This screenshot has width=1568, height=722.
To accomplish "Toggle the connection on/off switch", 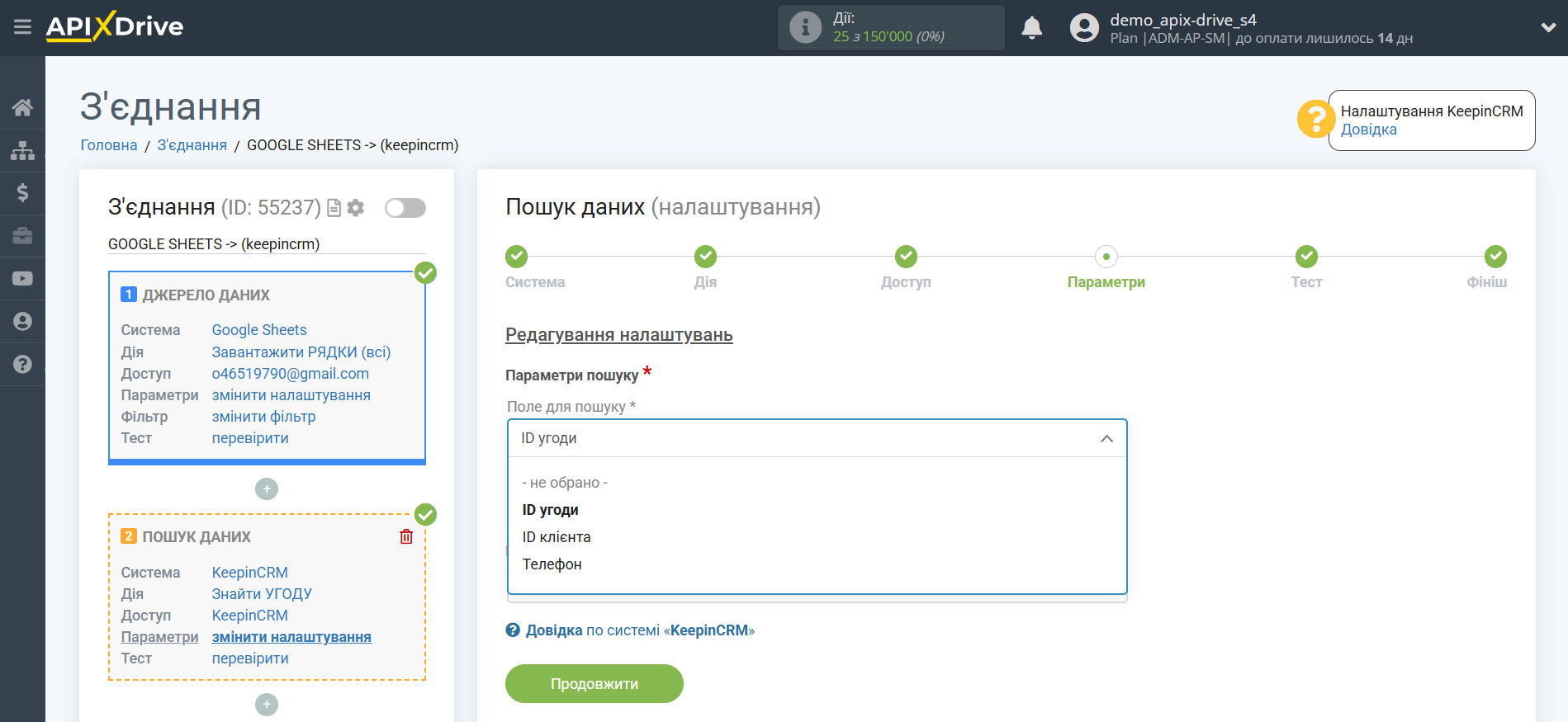I will (405, 208).
